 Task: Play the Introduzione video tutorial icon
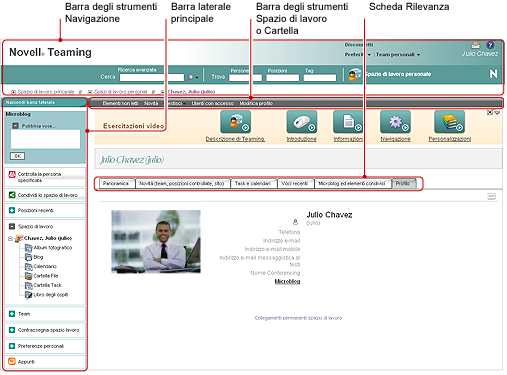coord(302,122)
